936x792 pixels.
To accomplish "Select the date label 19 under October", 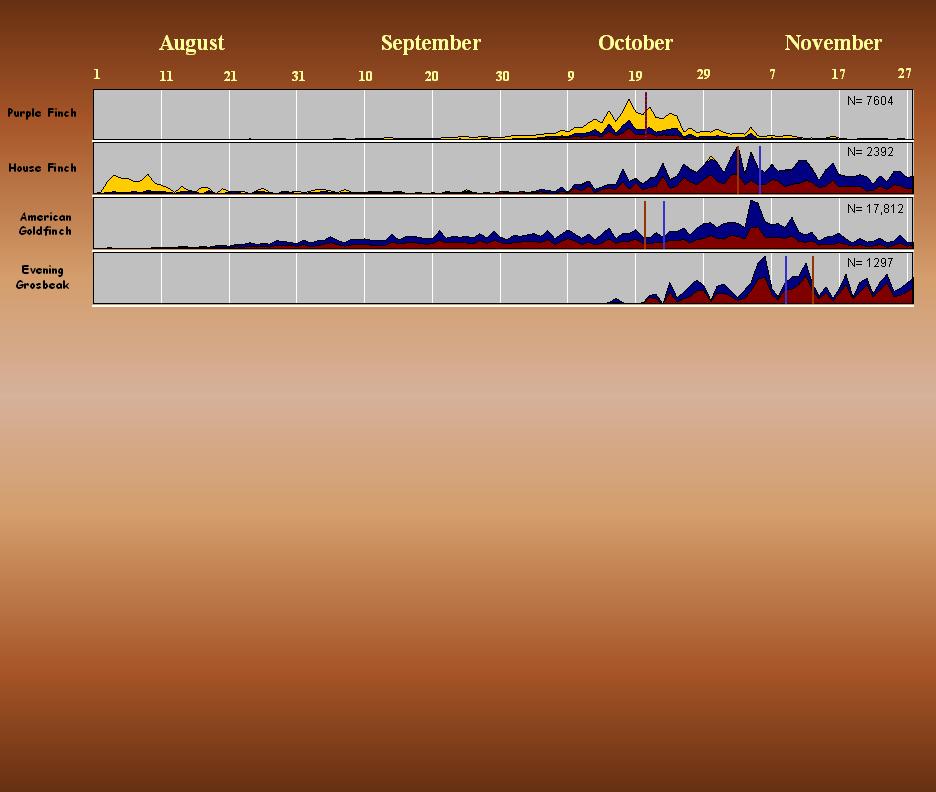I will 635,76.
